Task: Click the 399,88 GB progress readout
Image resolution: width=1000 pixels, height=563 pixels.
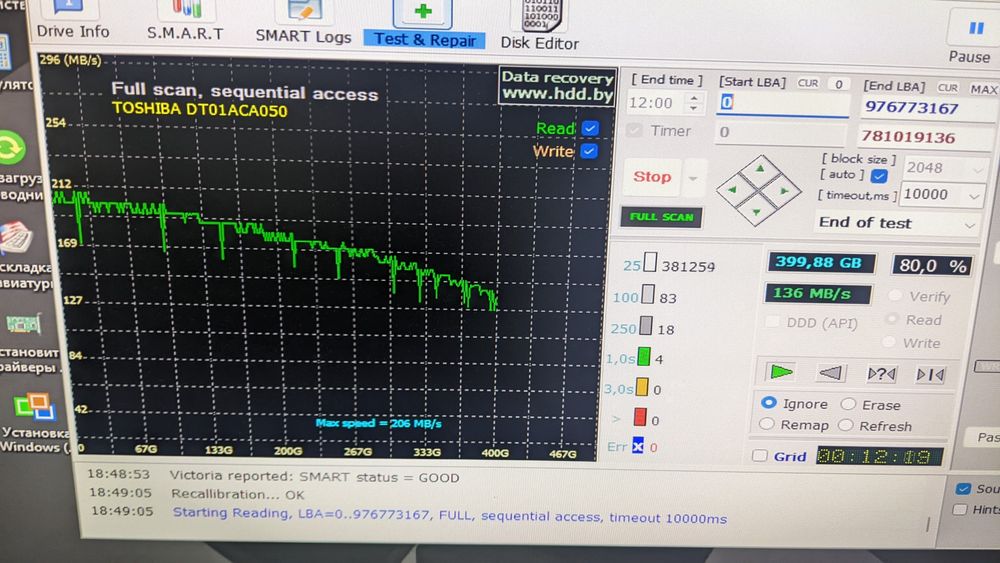Action: (x=819, y=263)
